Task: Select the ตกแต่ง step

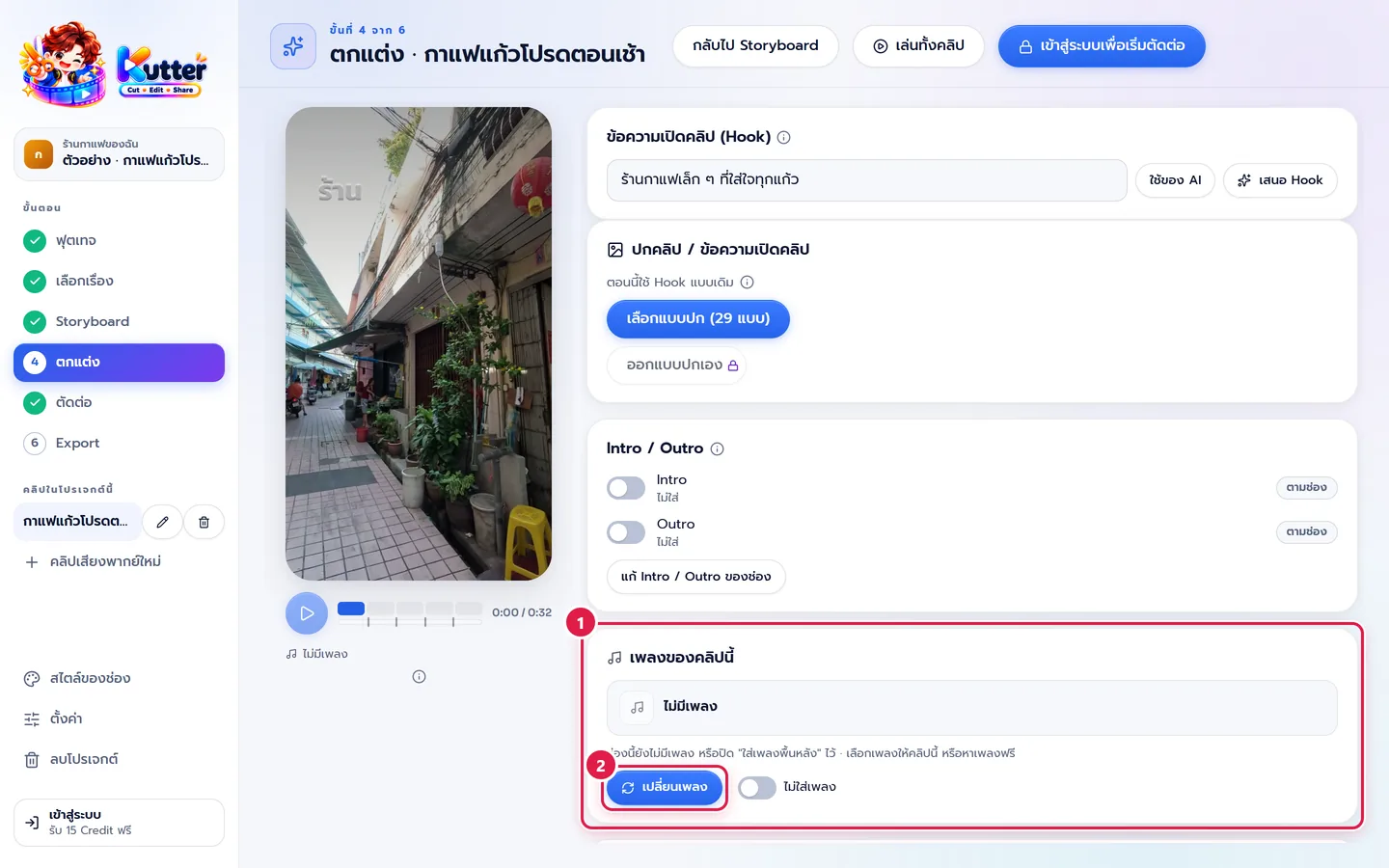Action: pyautogui.click(x=119, y=363)
